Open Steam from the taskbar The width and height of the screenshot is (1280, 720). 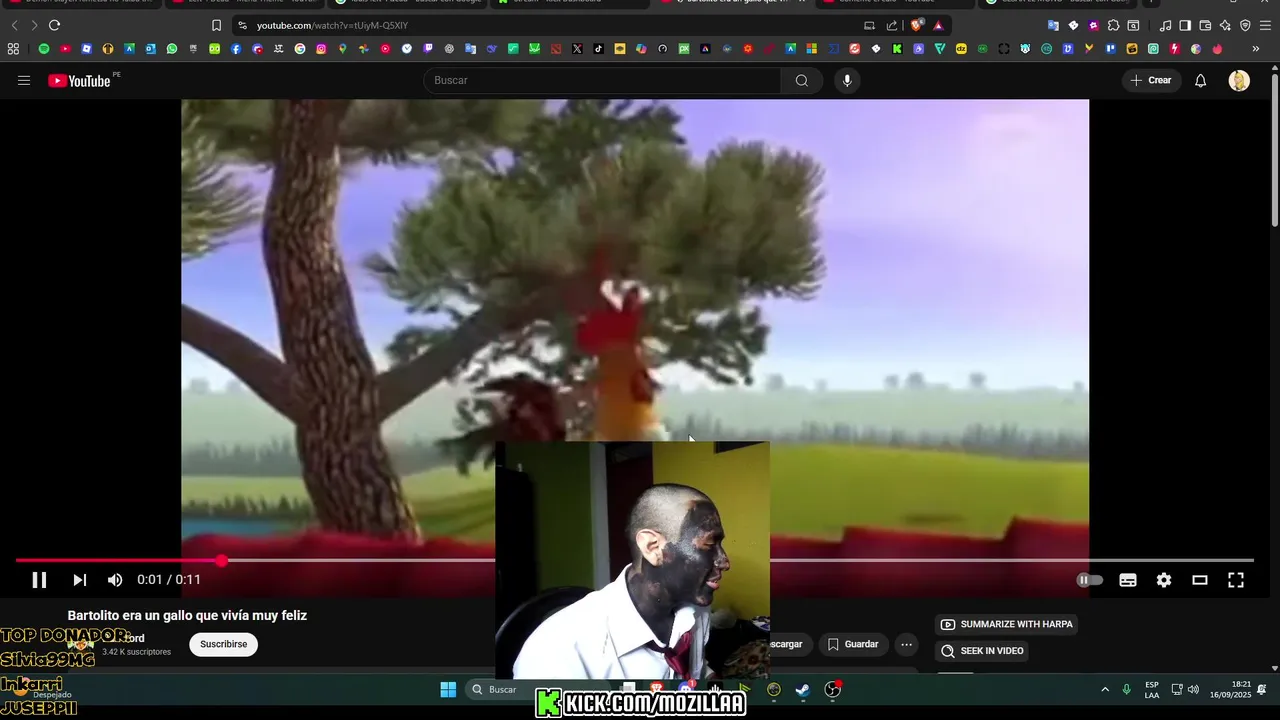pyautogui.click(x=802, y=690)
